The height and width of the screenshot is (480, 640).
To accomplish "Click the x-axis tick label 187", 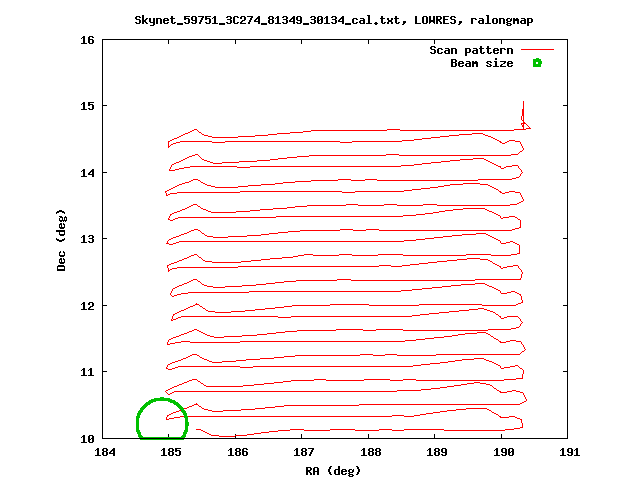I will tap(304, 452).
